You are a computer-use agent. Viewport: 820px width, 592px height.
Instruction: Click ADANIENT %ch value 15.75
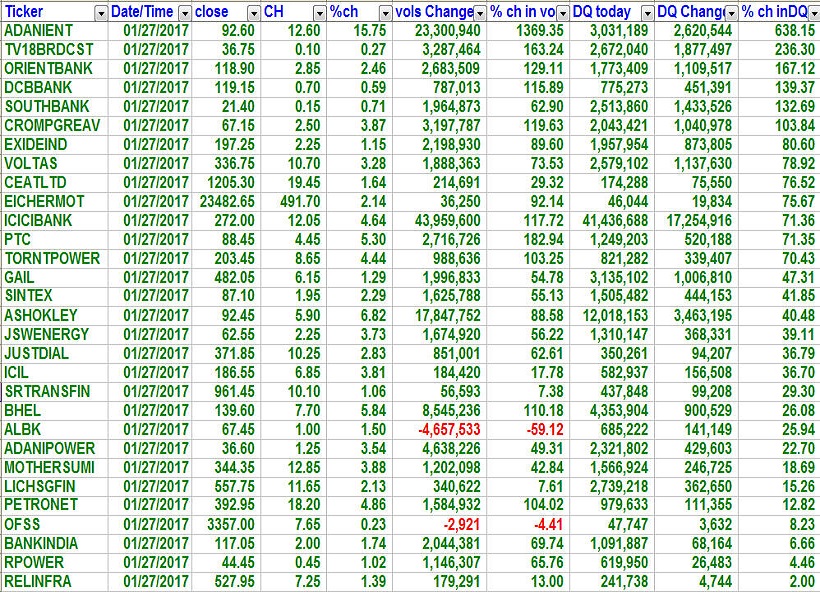[370, 30]
